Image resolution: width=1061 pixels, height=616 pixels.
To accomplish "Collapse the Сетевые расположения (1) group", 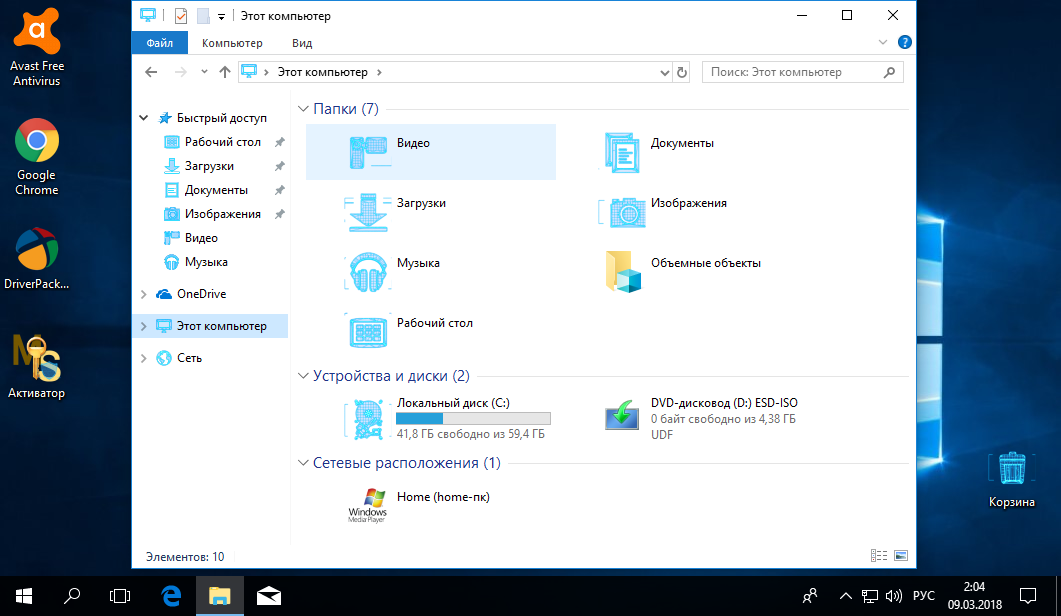I will (303, 463).
